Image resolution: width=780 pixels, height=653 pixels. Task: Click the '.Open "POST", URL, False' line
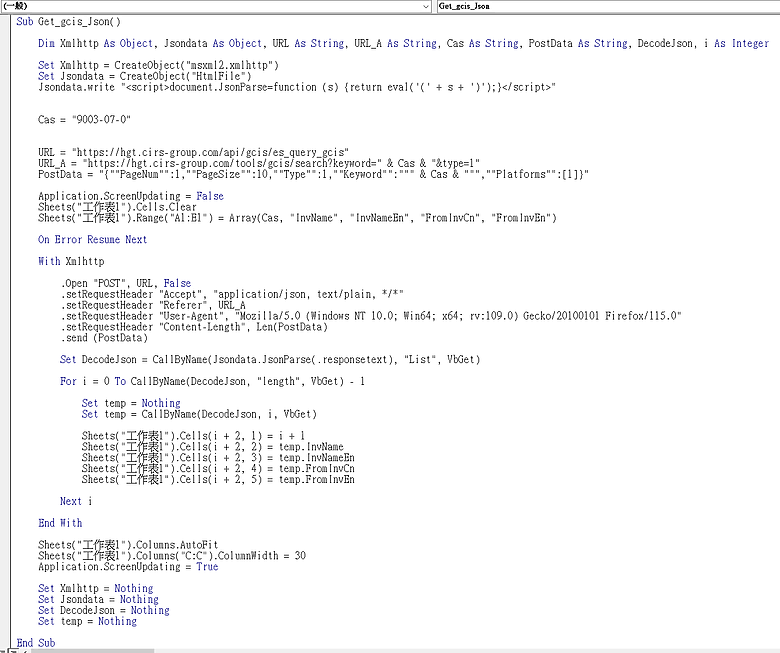coord(125,283)
